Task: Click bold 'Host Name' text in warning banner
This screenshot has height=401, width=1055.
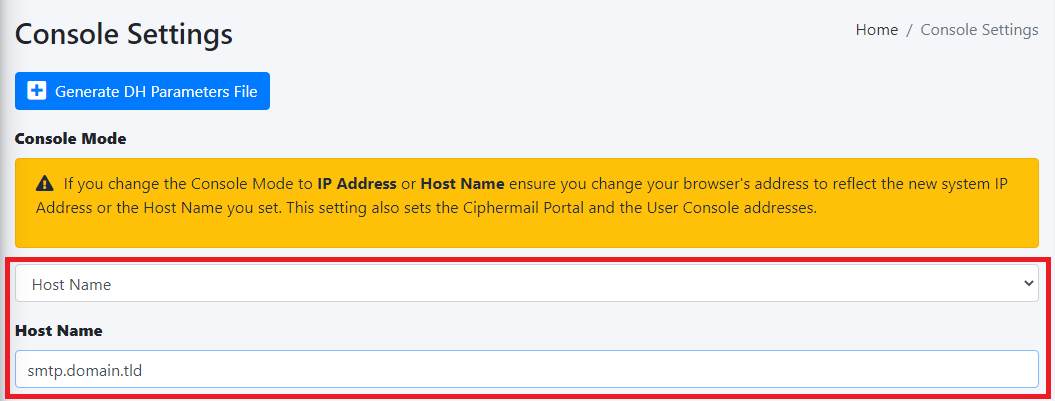Action: pyautogui.click(x=462, y=184)
